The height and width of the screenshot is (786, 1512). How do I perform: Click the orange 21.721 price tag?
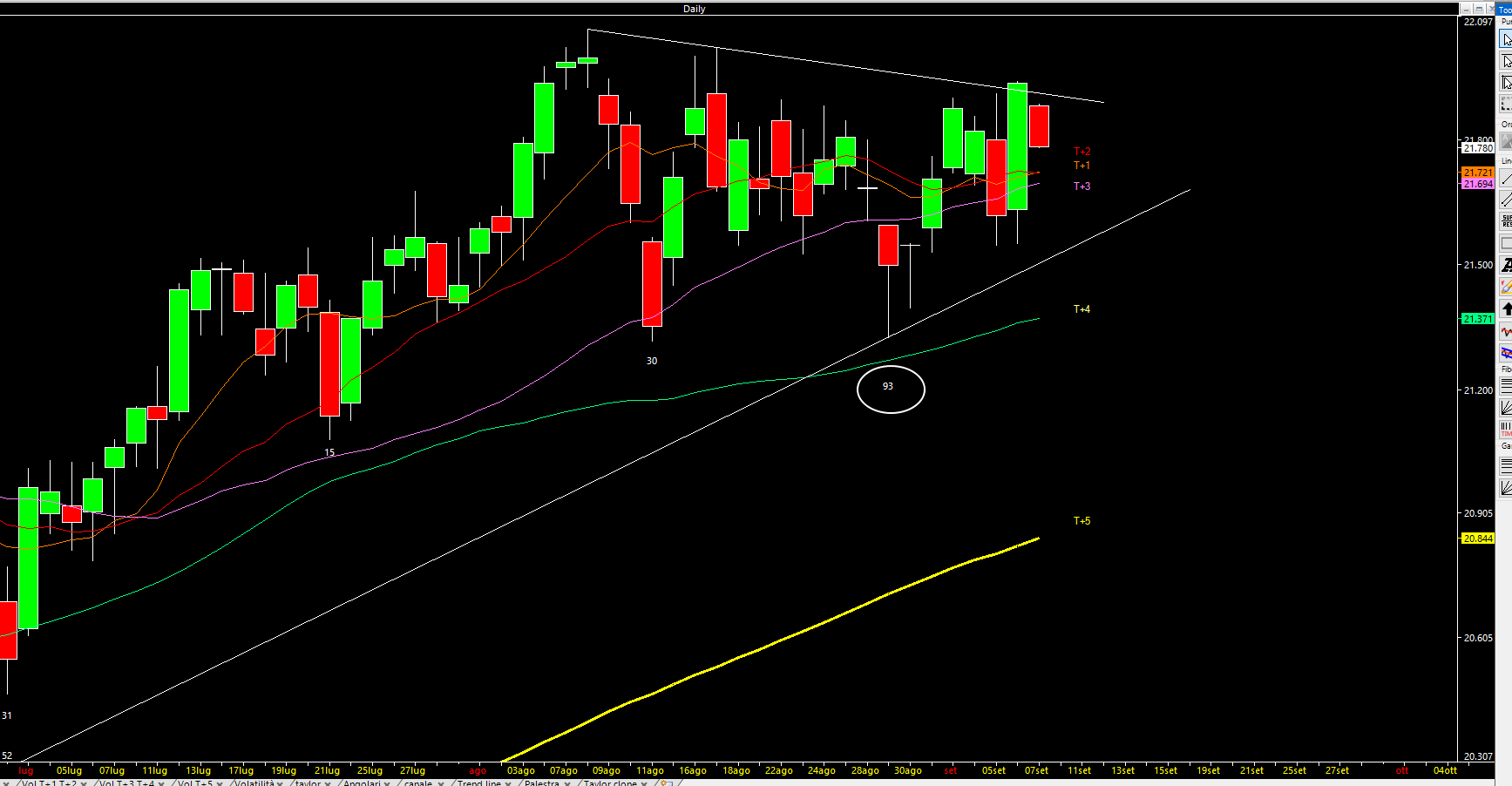(x=1478, y=173)
